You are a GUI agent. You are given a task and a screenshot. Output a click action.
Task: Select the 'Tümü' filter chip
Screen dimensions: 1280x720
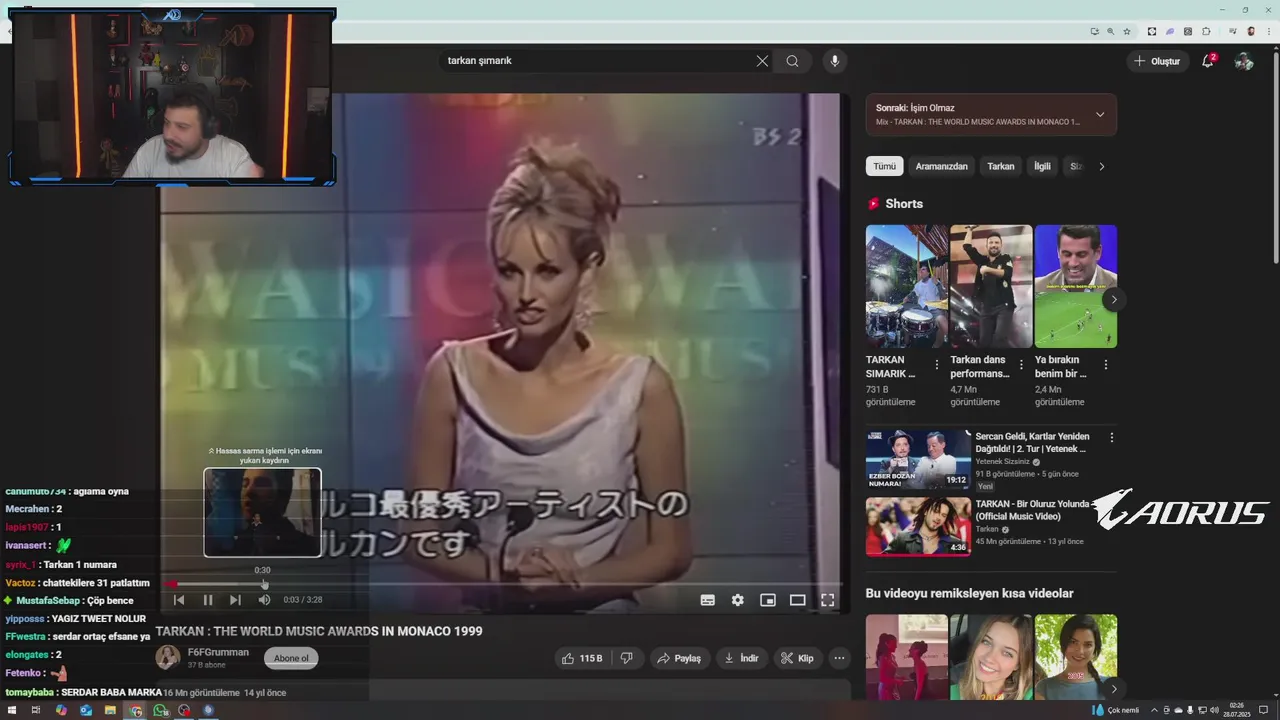point(884,166)
